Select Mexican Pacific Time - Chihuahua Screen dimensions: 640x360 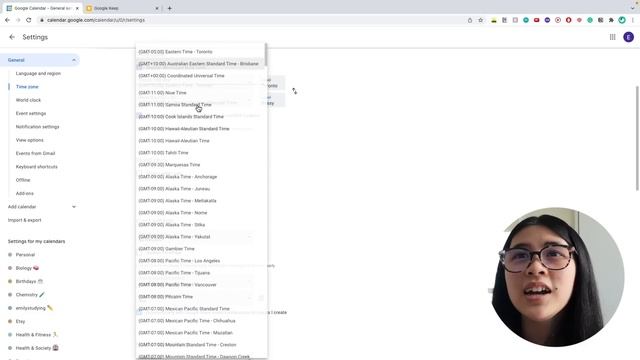[200, 321]
